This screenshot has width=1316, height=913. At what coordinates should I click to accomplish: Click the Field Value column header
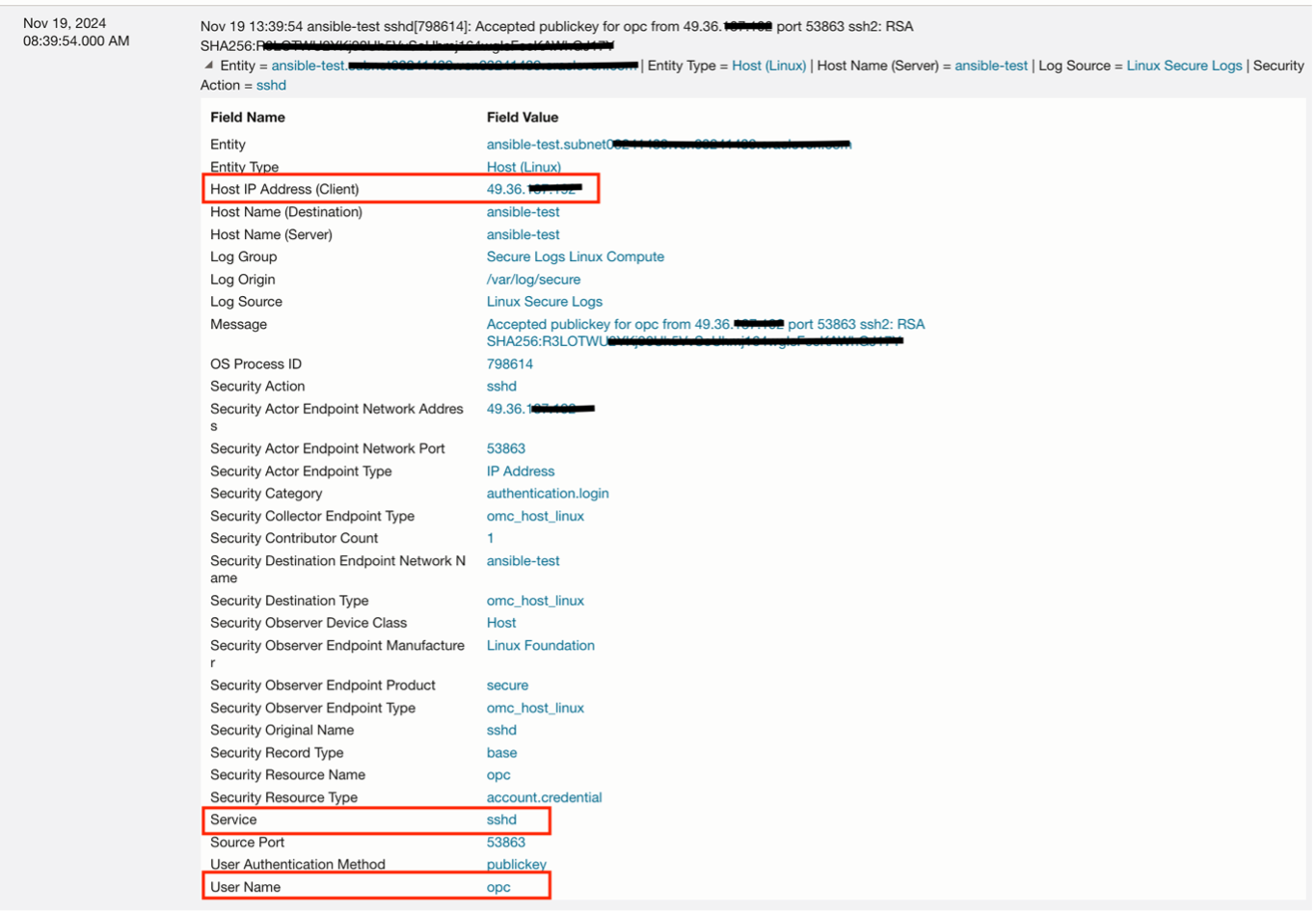(523, 118)
